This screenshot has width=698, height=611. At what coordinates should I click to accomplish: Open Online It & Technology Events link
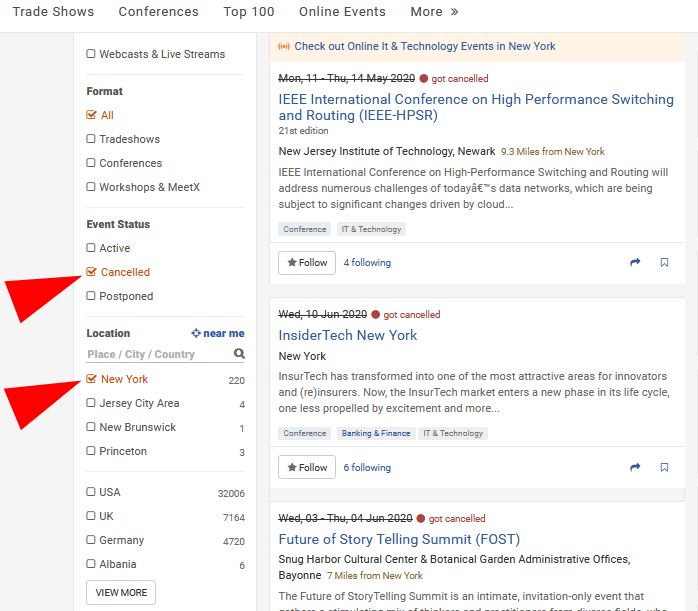click(x=425, y=46)
